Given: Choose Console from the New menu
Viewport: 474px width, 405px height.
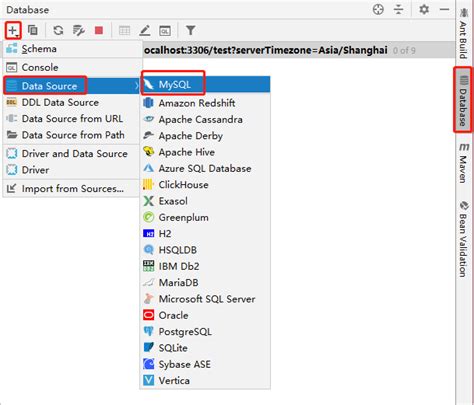Looking at the screenshot, I should coord(72,67).
